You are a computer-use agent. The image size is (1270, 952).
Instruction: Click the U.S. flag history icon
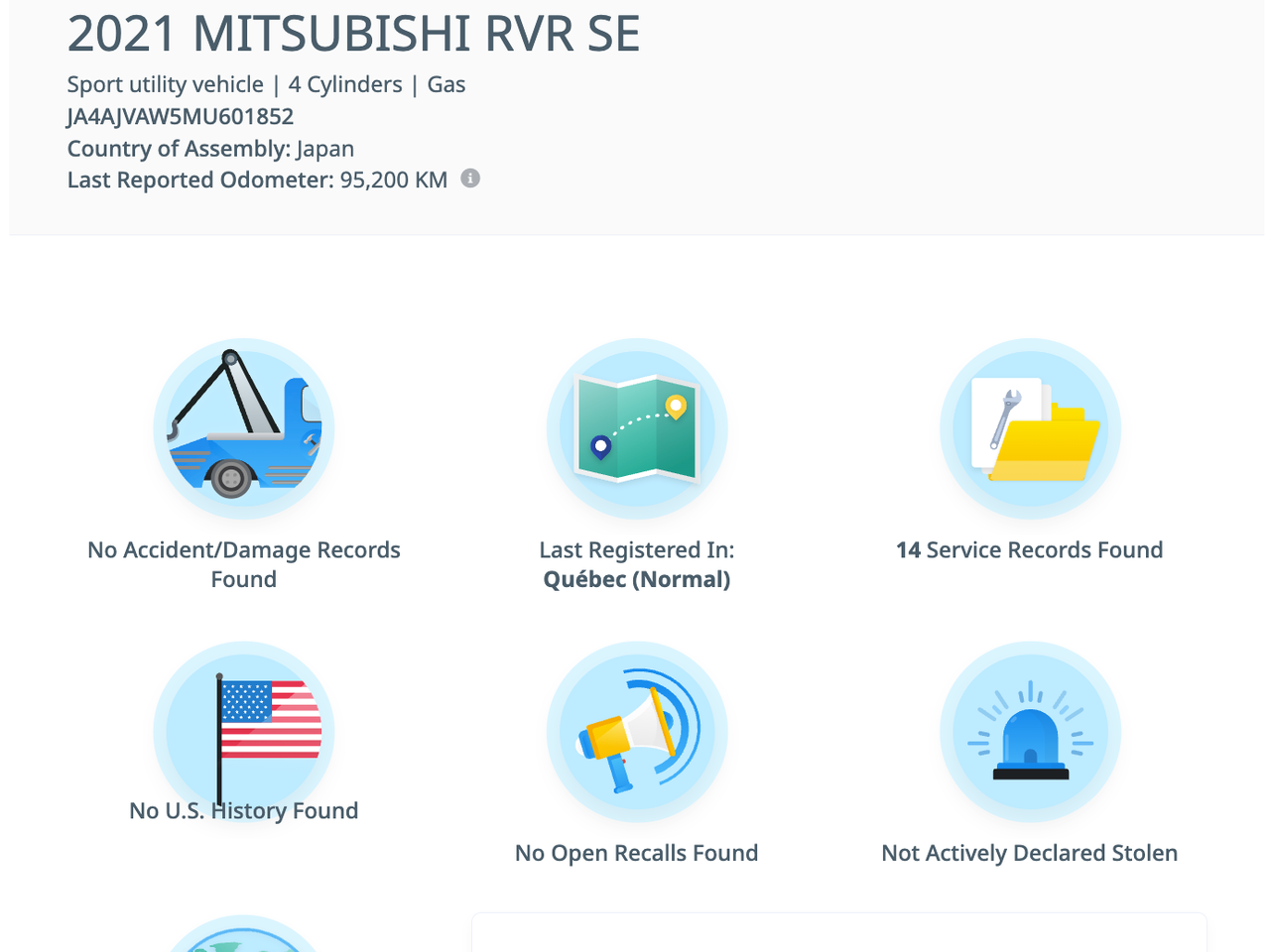point(244,733)
